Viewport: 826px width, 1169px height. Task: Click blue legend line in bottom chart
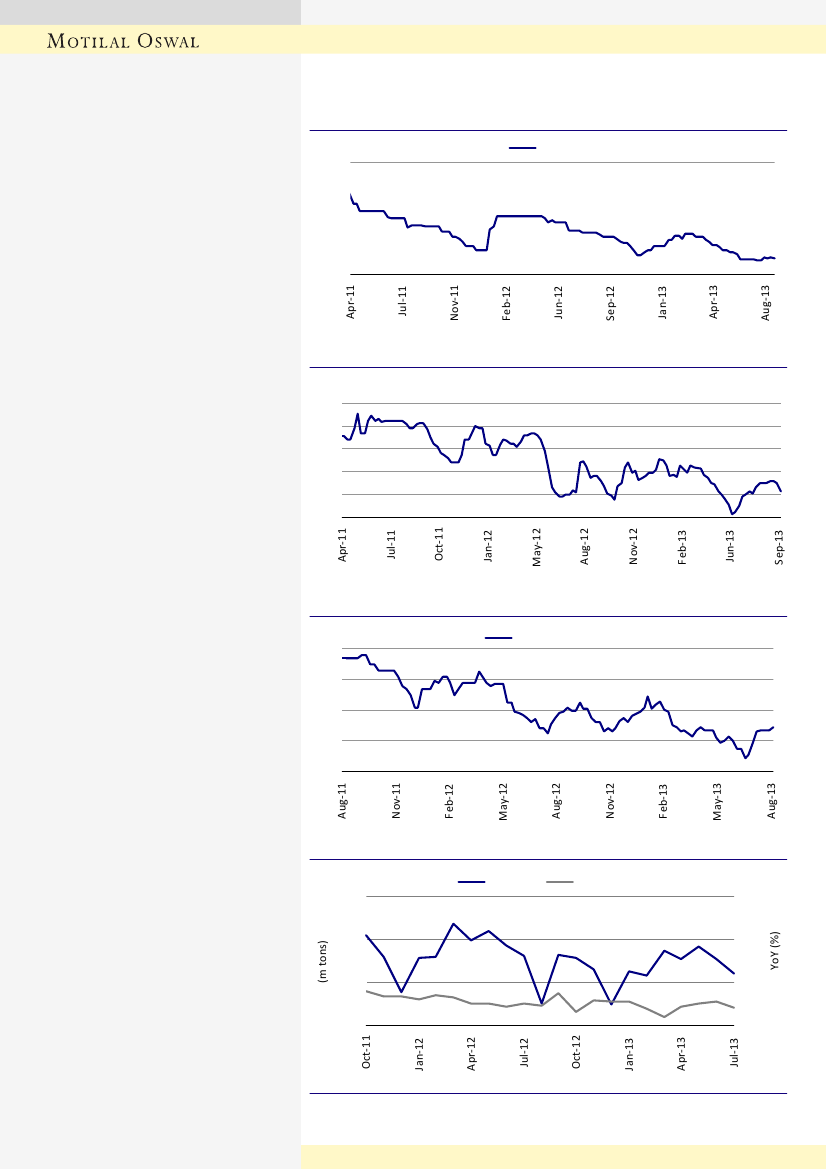[472, 882]
